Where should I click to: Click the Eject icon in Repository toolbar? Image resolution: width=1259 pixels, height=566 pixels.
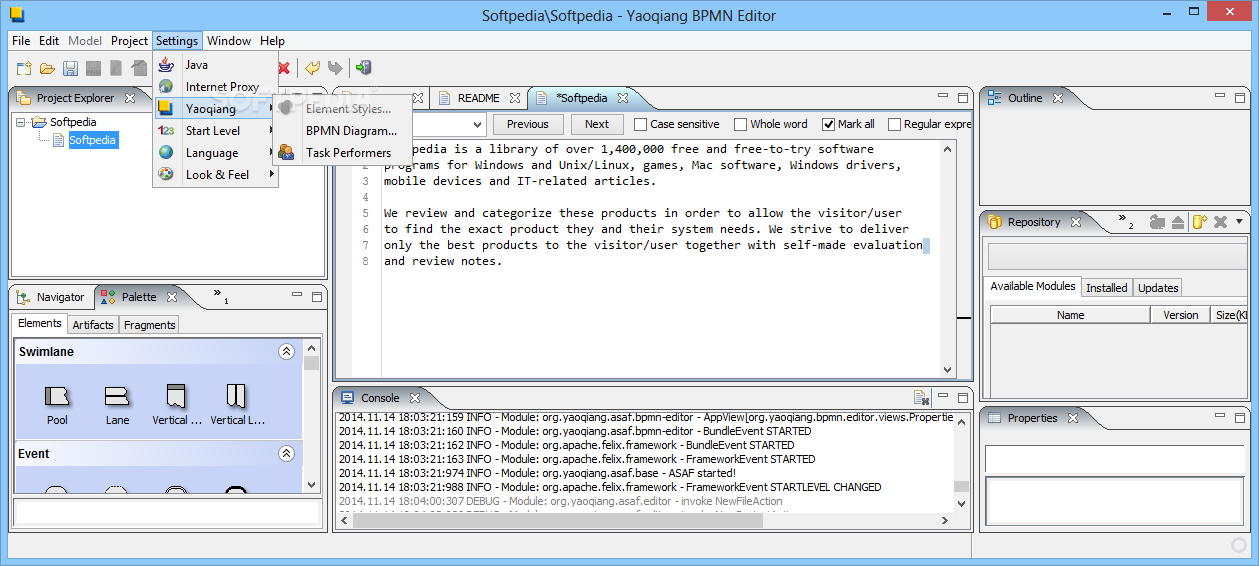(1178, 222)
